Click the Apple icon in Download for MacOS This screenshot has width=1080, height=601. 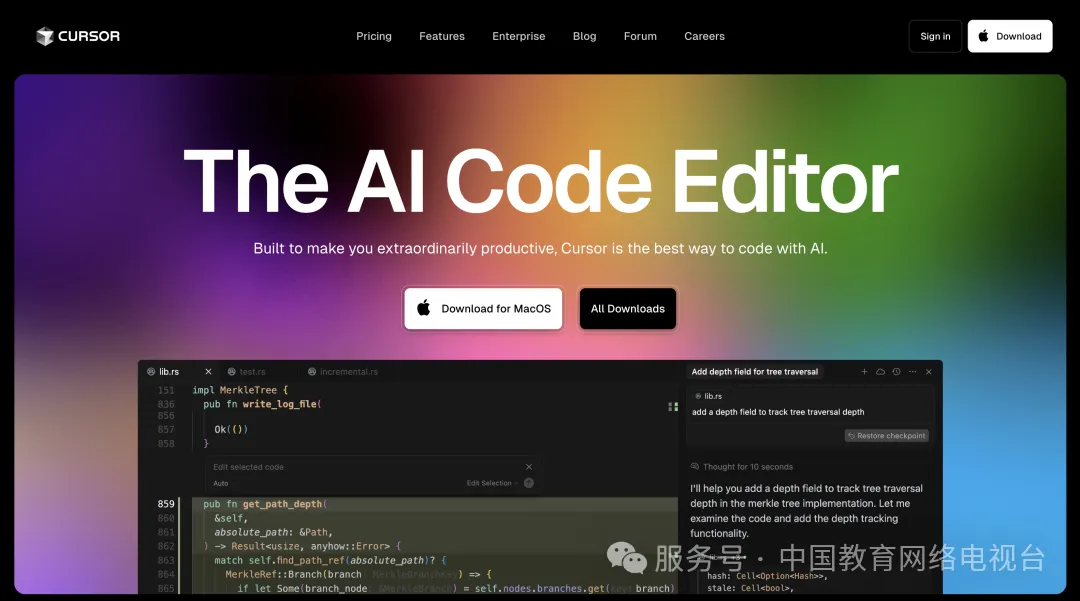424,308
